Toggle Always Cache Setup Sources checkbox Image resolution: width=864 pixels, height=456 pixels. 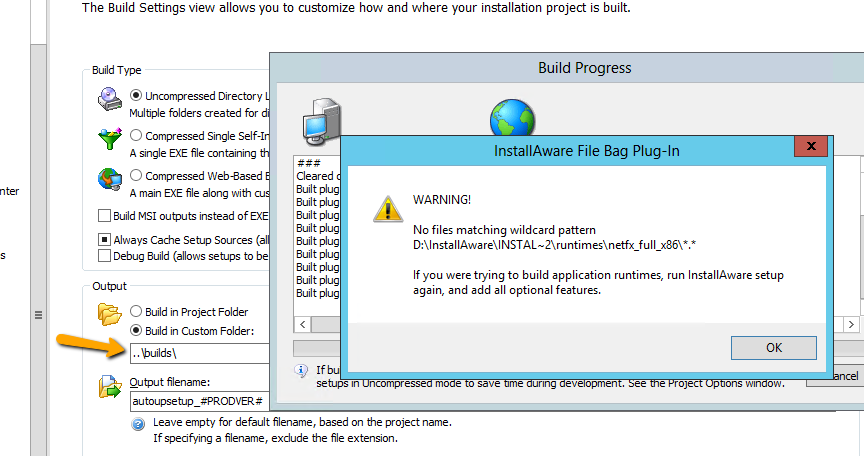[x=104, y=240]
